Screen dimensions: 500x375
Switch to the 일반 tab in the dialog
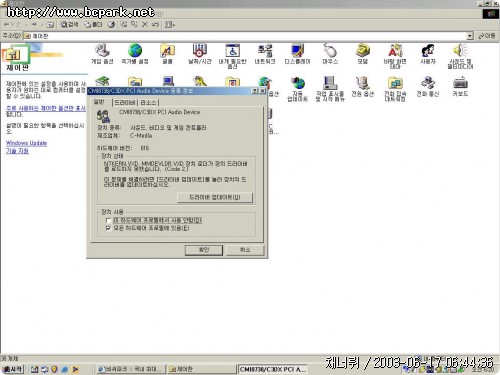click(x=99, y=102)
